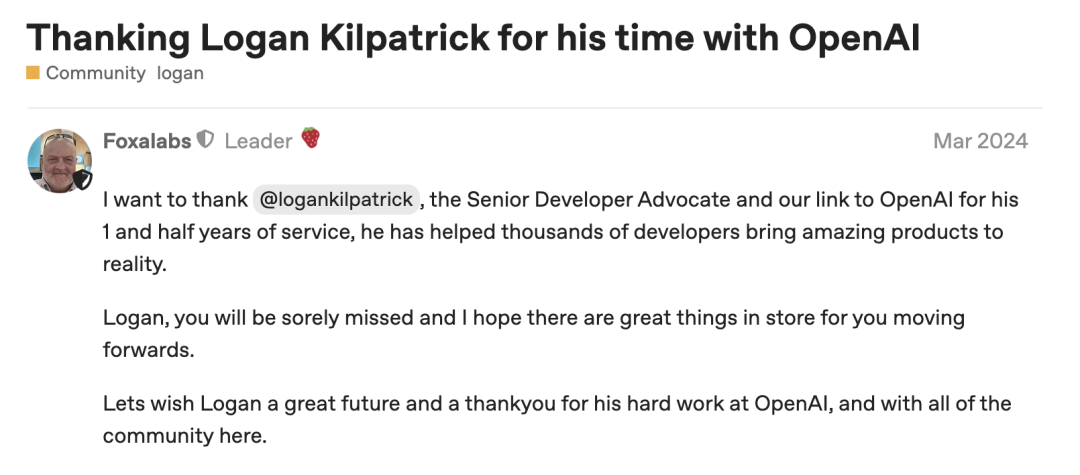
Task: Open the strawberry flair icon beside Leader
Action: click(311, 138)
